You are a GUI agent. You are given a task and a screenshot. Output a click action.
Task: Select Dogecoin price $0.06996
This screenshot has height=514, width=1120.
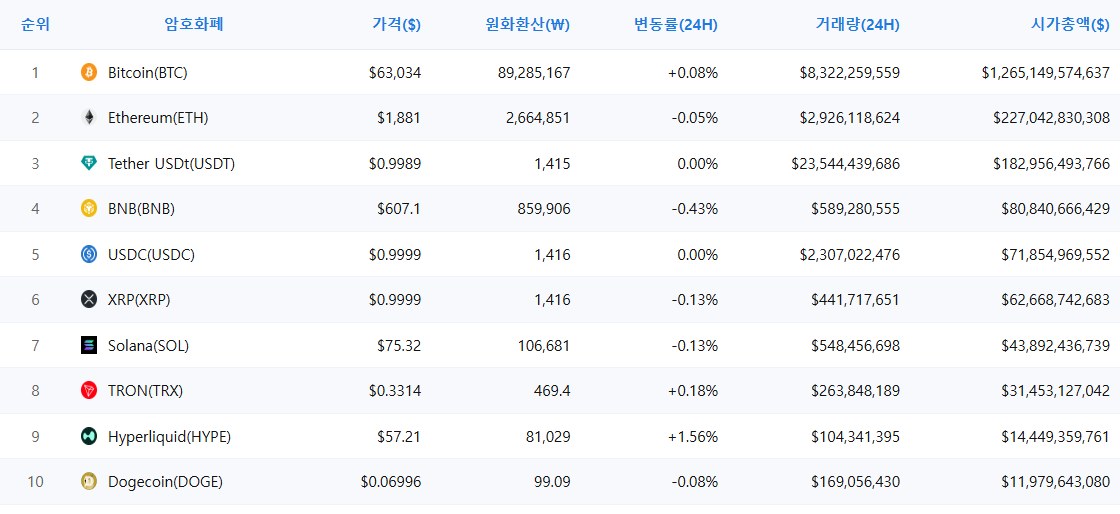[x=391, y=483]
